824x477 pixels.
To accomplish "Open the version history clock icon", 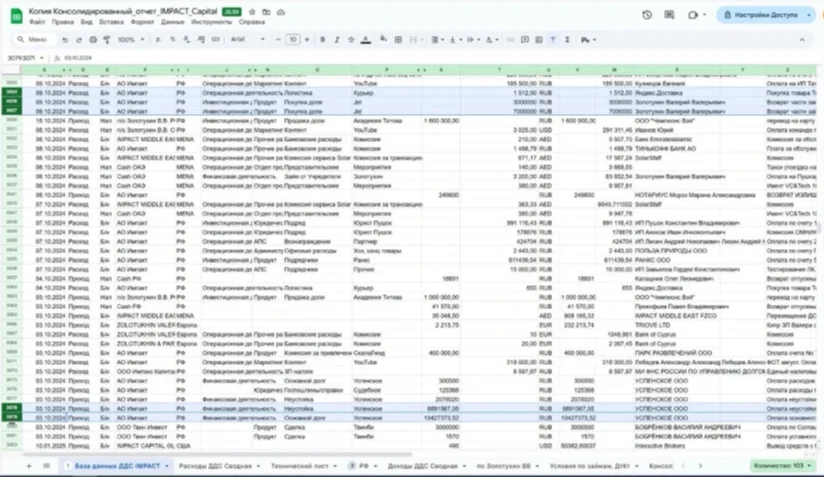I will point(647,15).
